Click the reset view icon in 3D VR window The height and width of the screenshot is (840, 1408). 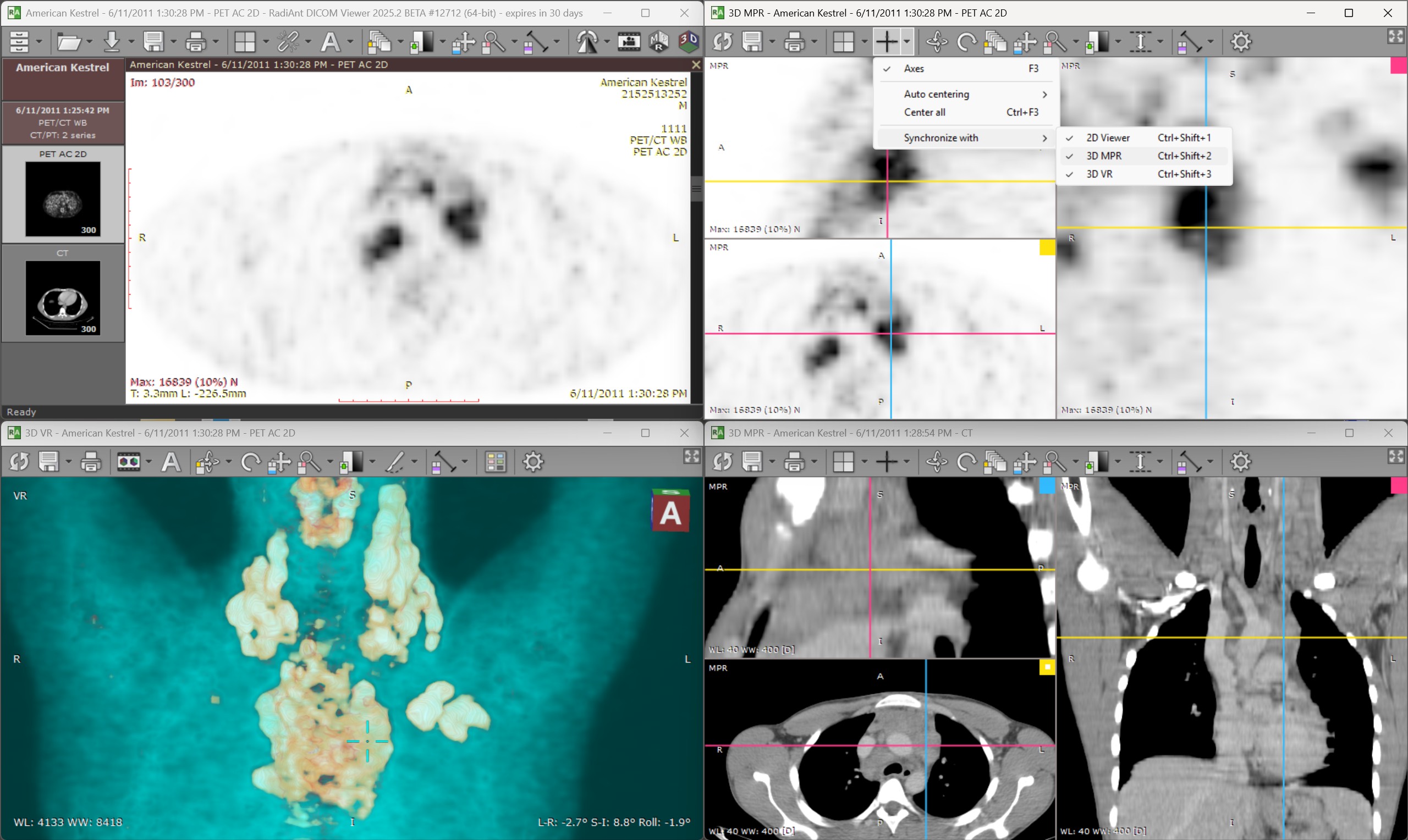tap(19, 462)
